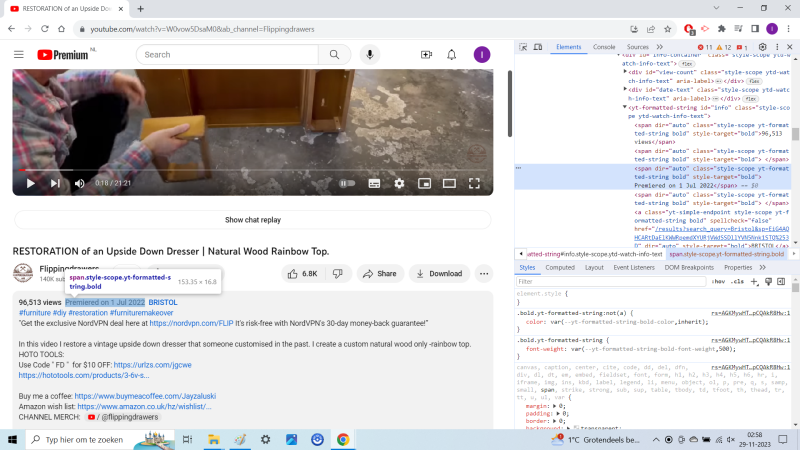Enter fullscreen on the video player
Viewport: 800px width, 450px height.
click(x=475, y=183)
